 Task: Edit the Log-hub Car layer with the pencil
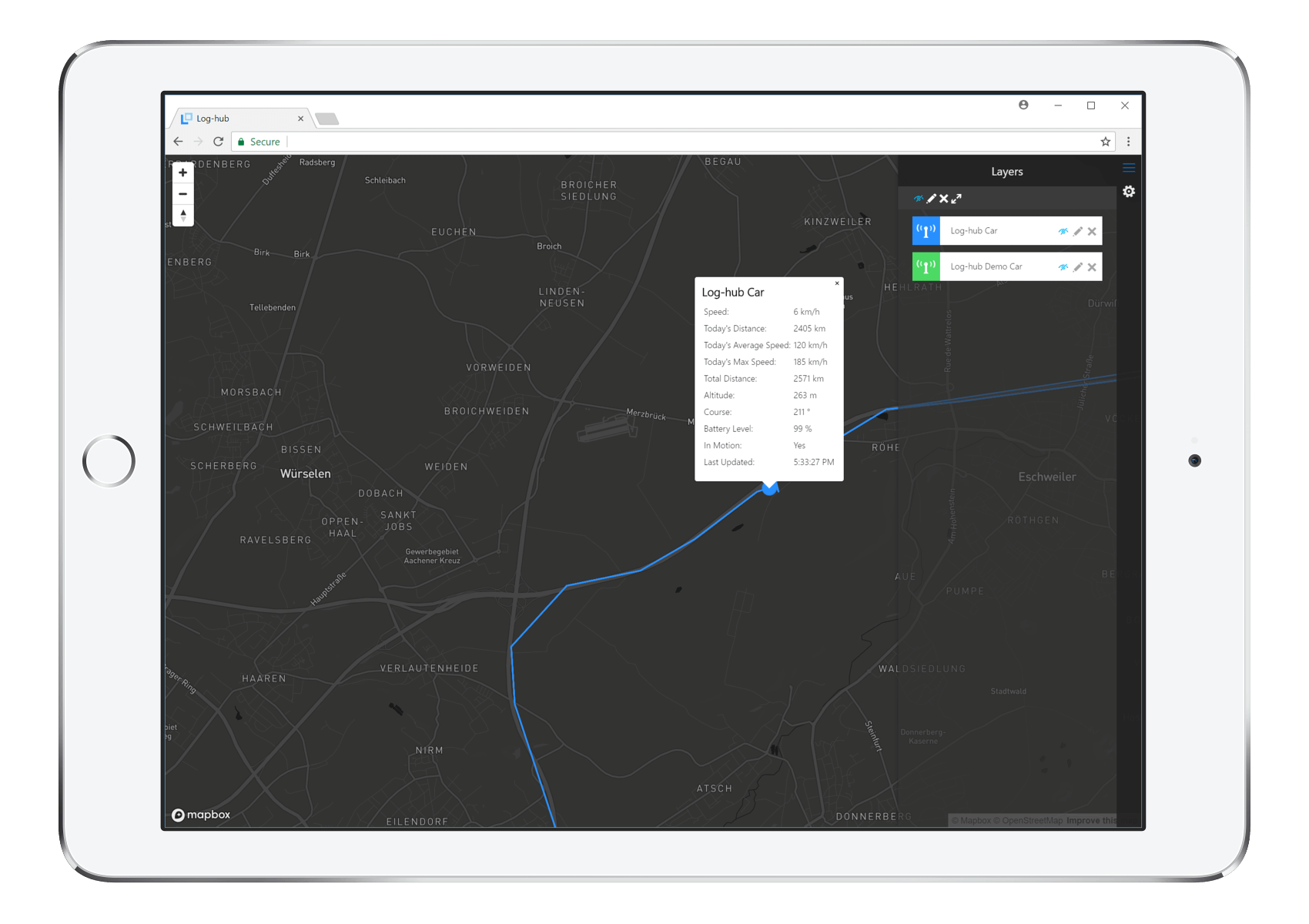coord(1078,230)
